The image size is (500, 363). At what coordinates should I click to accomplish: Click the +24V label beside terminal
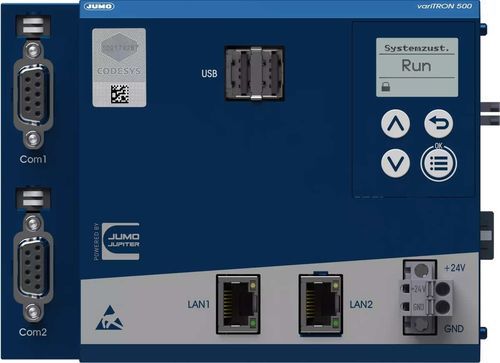(x=455, y=268)
